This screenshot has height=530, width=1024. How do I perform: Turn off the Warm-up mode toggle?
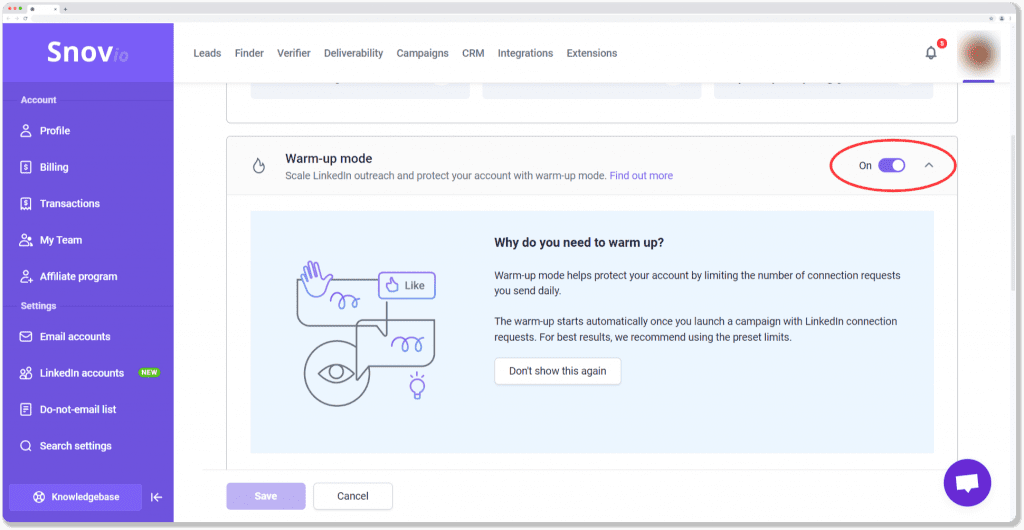(891, 165)
